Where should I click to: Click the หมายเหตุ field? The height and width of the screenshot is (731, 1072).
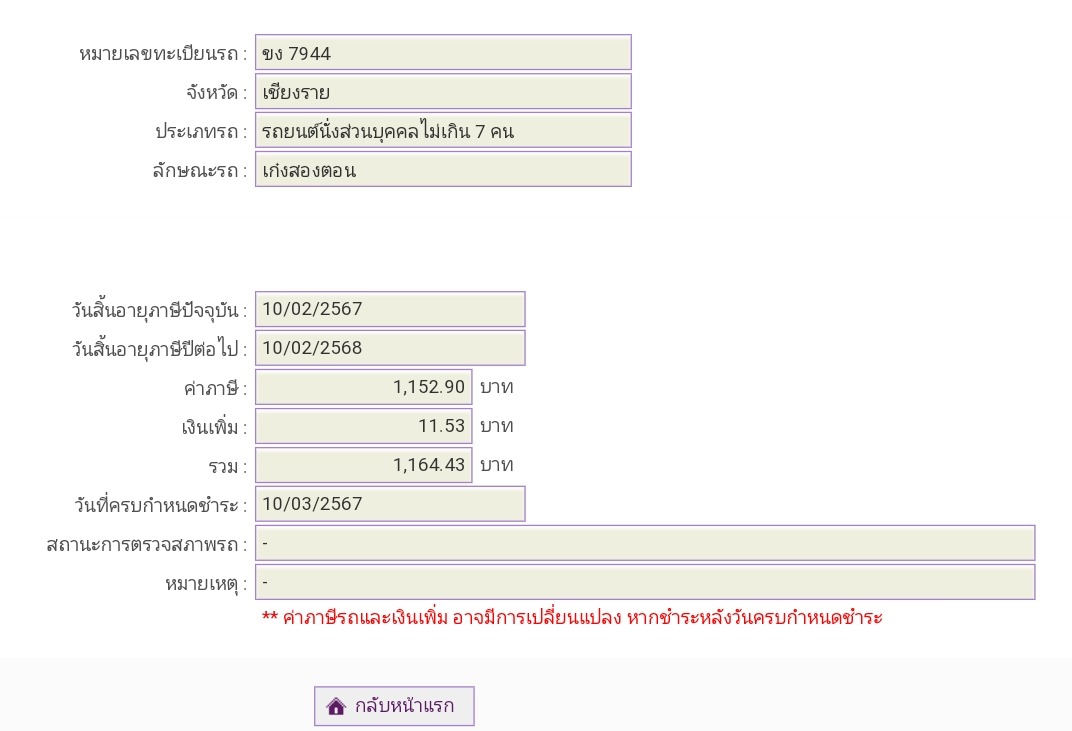click(645, 582)
